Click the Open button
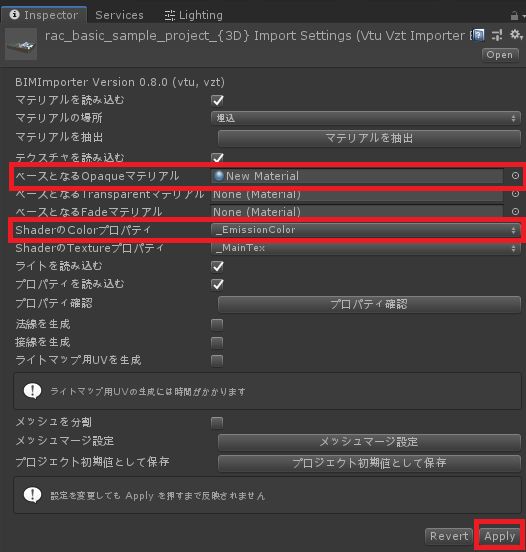Image resolution: width=526 pixels, height=552 pixels. pyautogui.click(x=500, y=55)
